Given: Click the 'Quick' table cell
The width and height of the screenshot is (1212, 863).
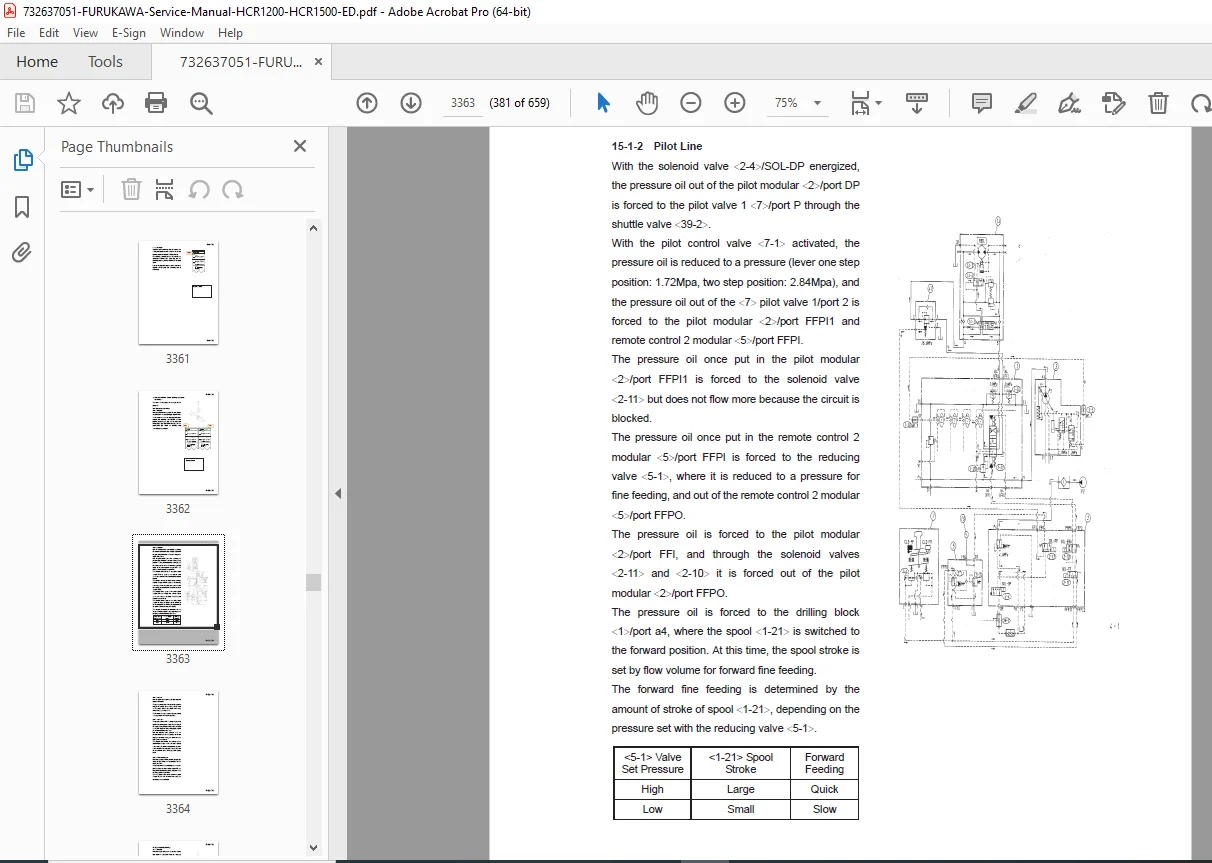Looking at the screenshot, I should [x=824, y=789].
